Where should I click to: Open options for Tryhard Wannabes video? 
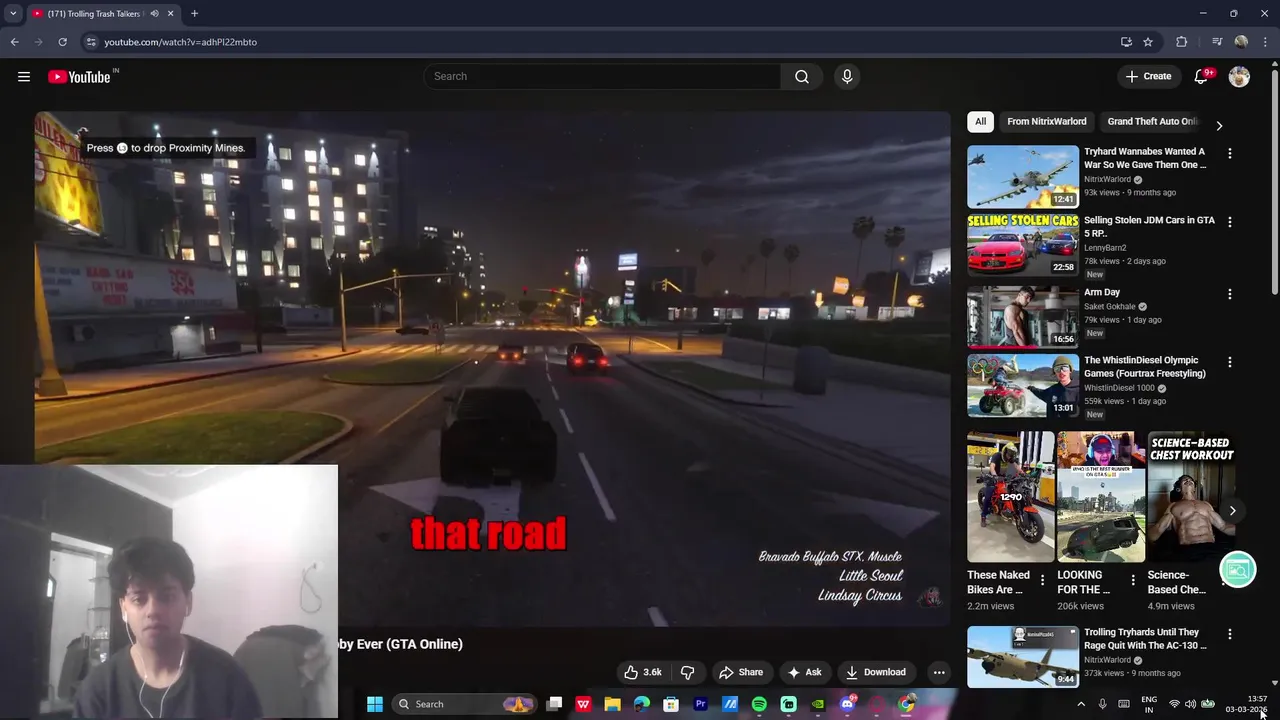click(x=1230, y=153)
